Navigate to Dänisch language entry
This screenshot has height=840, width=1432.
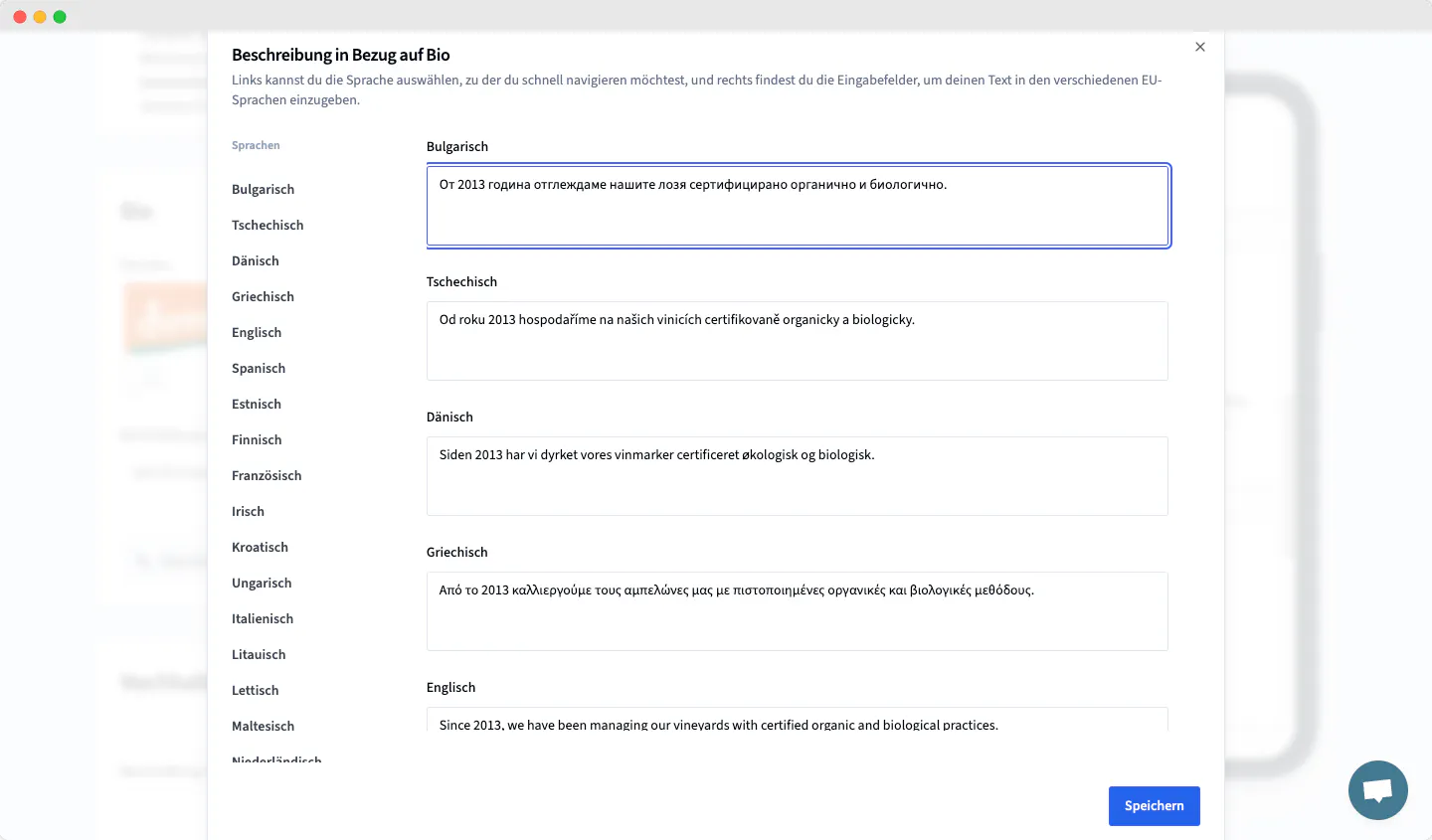tap(256, 260)
